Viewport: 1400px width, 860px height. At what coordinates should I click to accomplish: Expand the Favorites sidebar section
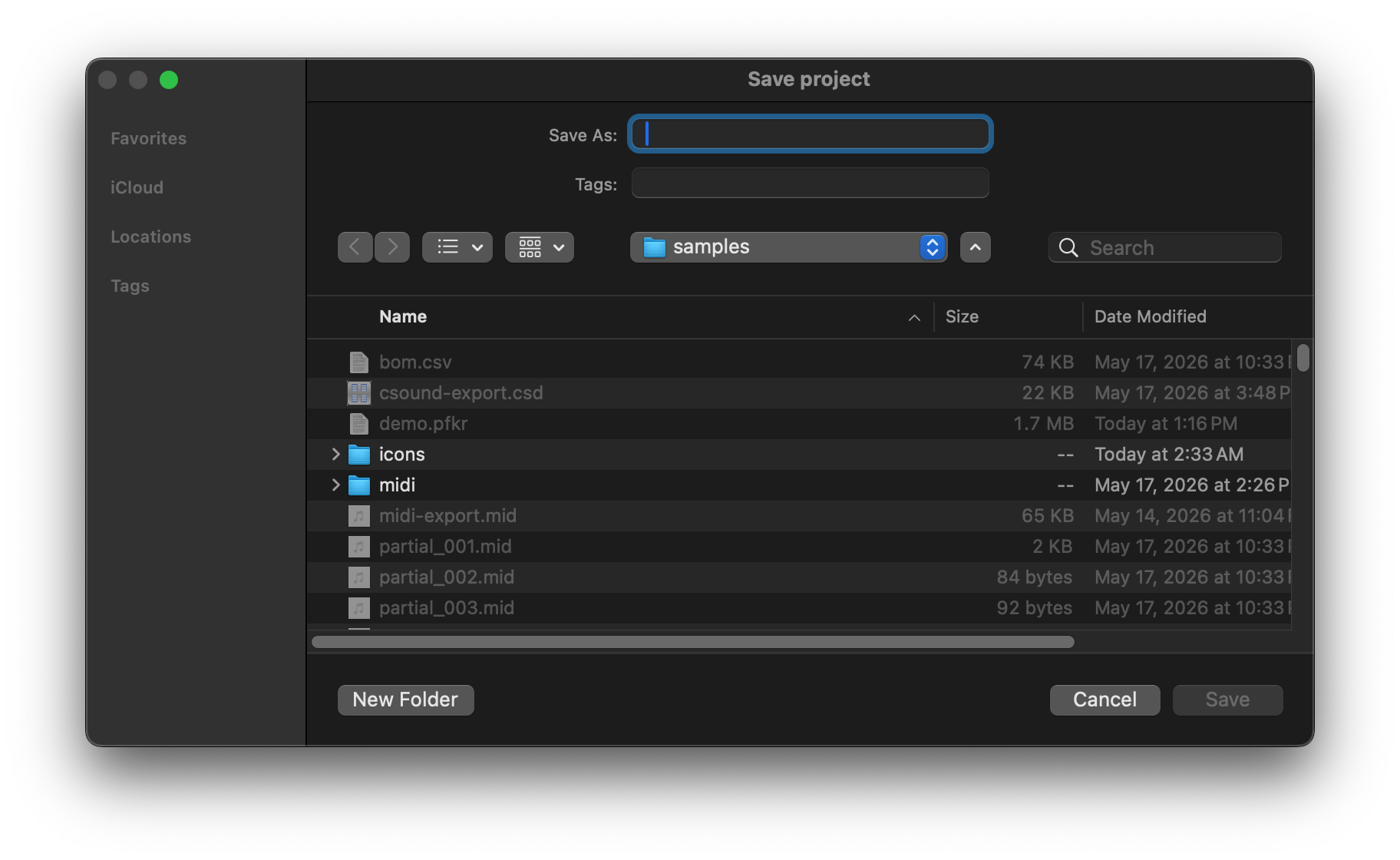pyautogui.click(x=148, y=138)
